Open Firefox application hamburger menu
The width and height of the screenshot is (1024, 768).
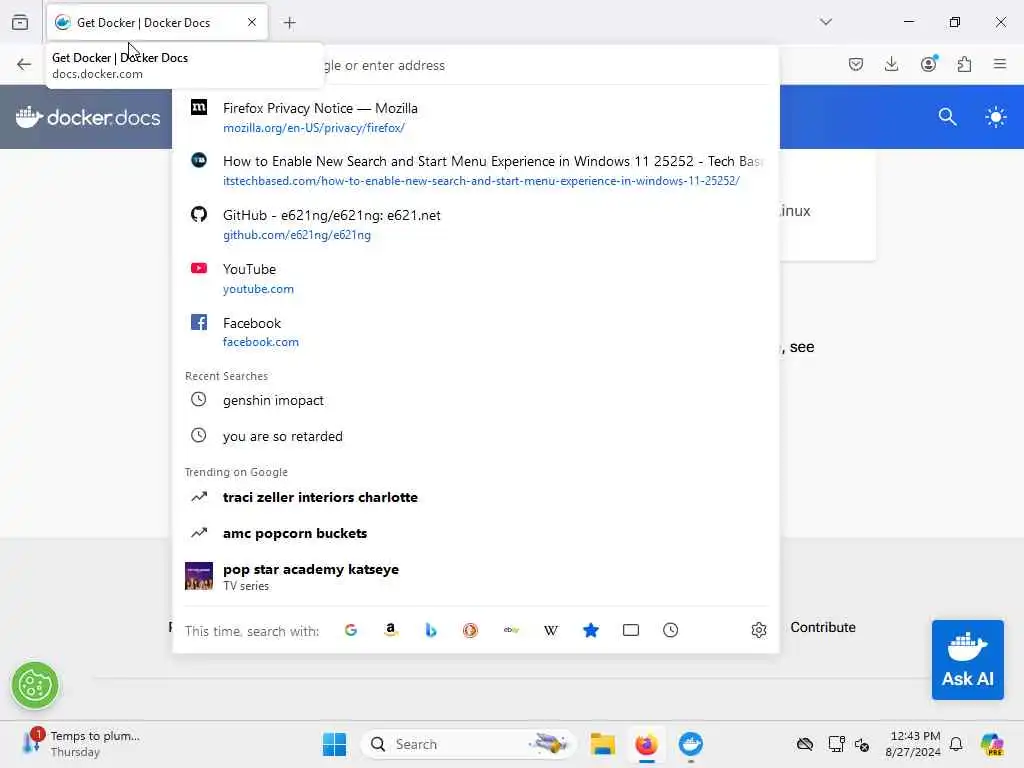click(1000, 64)
